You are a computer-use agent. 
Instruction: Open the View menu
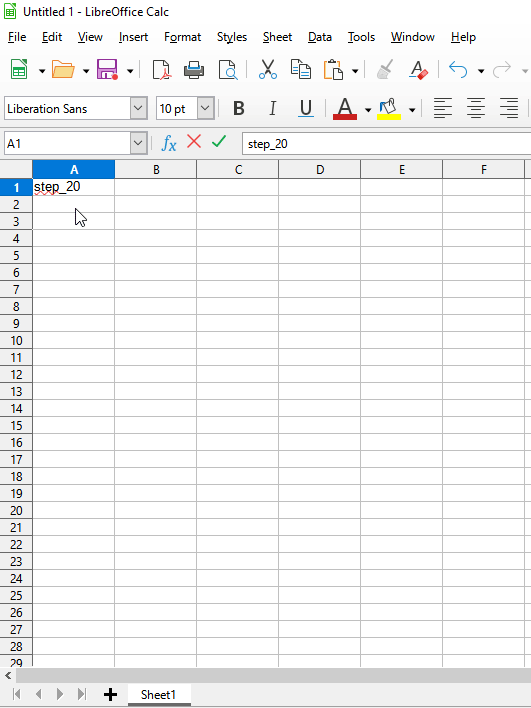[x=90, y=37]
